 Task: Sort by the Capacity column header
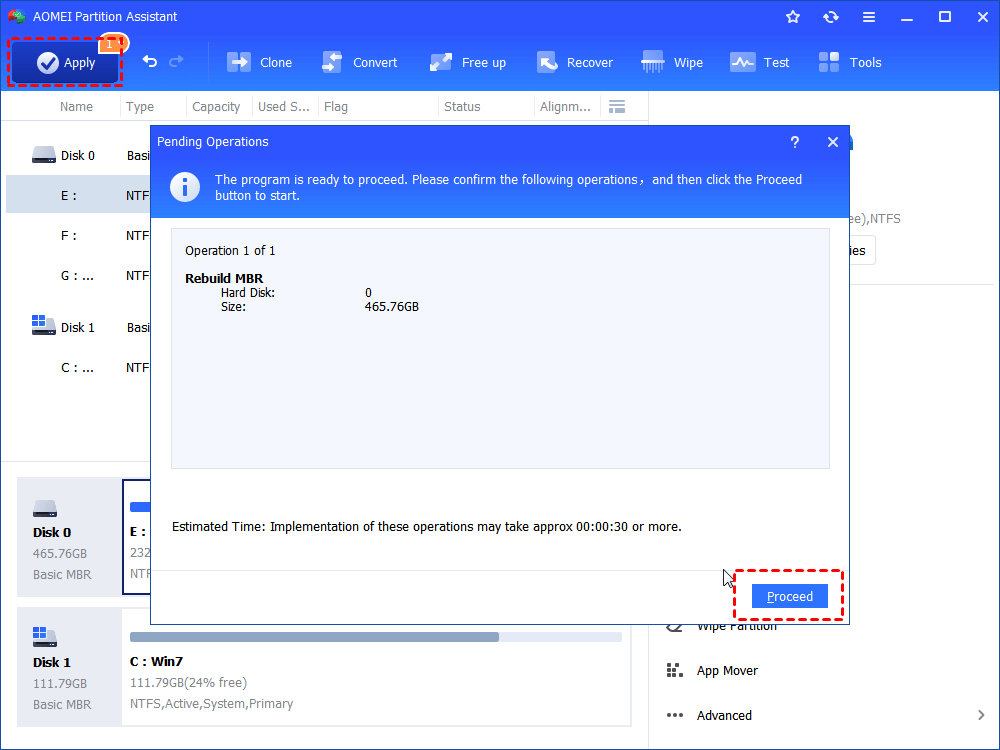pyautogui.click(x=216, y=107)
